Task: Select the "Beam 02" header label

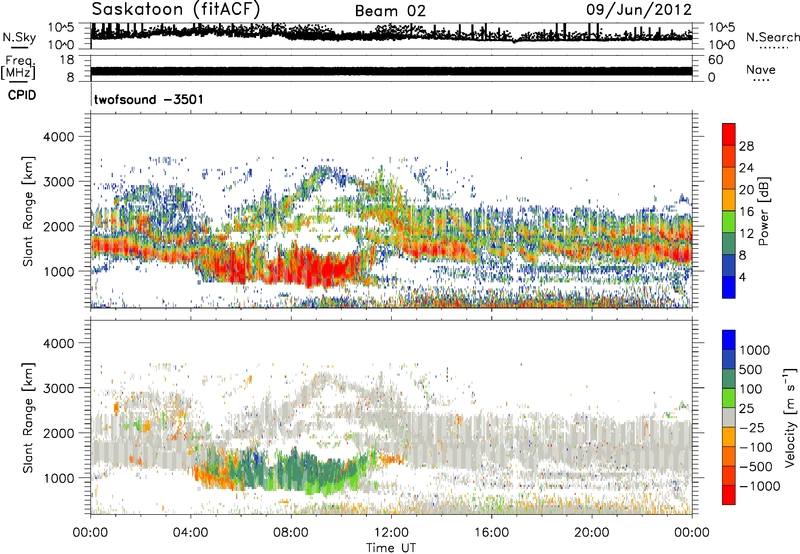Action: pyautogui.click(x=390, y=11)
